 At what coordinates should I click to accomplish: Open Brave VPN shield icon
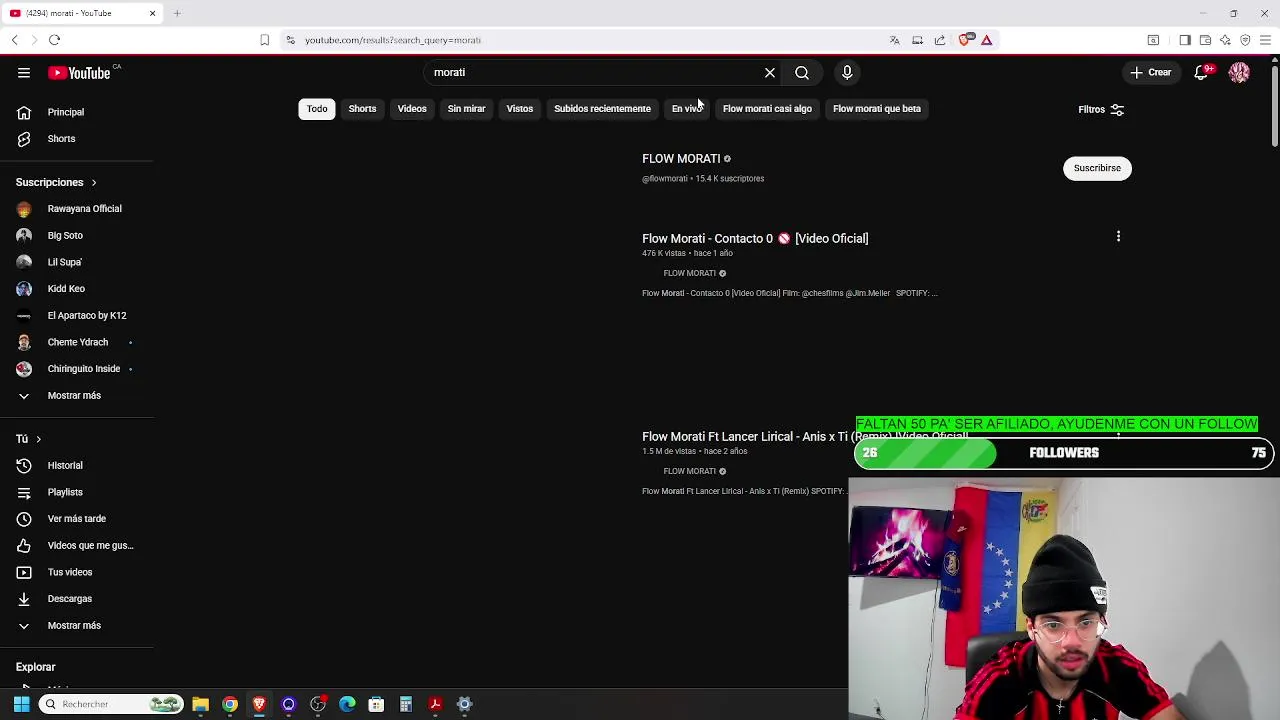point(1245,40)
